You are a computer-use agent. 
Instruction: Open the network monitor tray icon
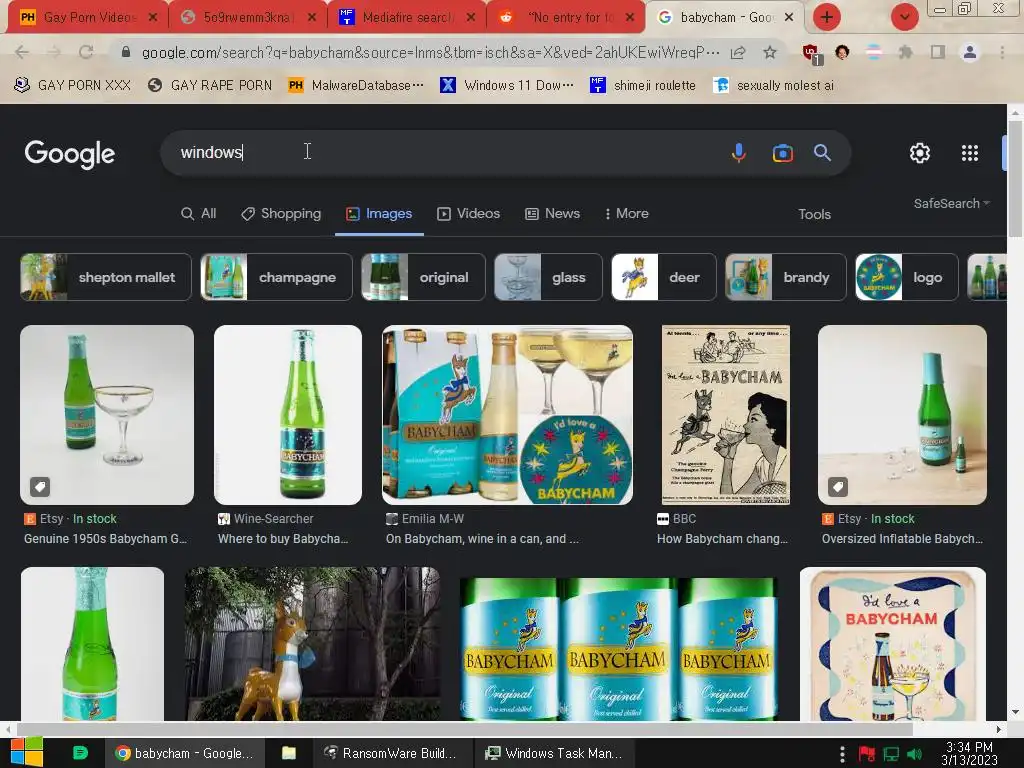click(891, 754)
